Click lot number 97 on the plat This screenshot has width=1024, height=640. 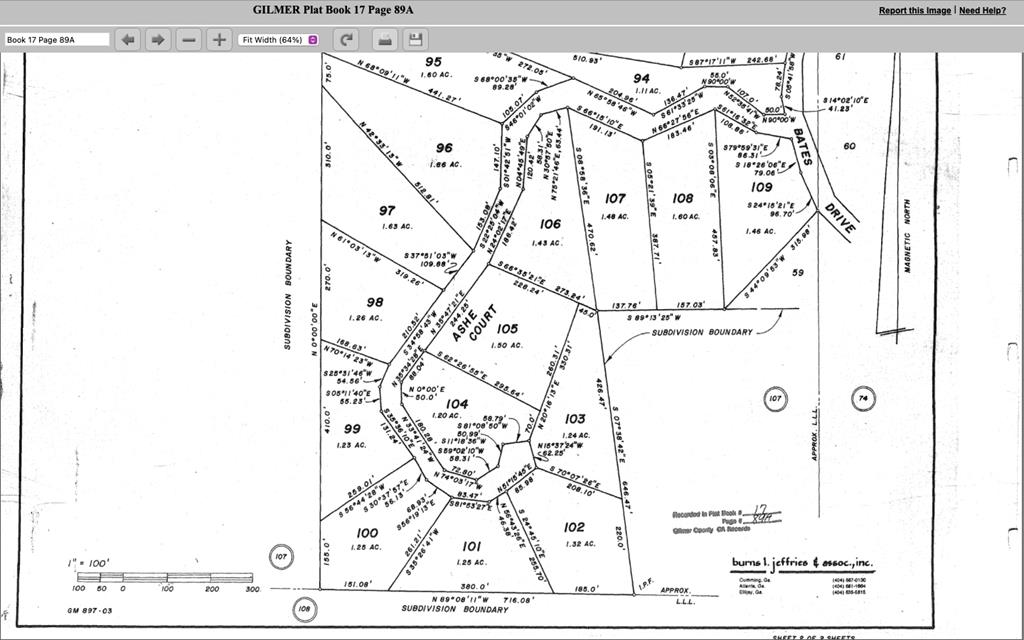pos(387,210)
